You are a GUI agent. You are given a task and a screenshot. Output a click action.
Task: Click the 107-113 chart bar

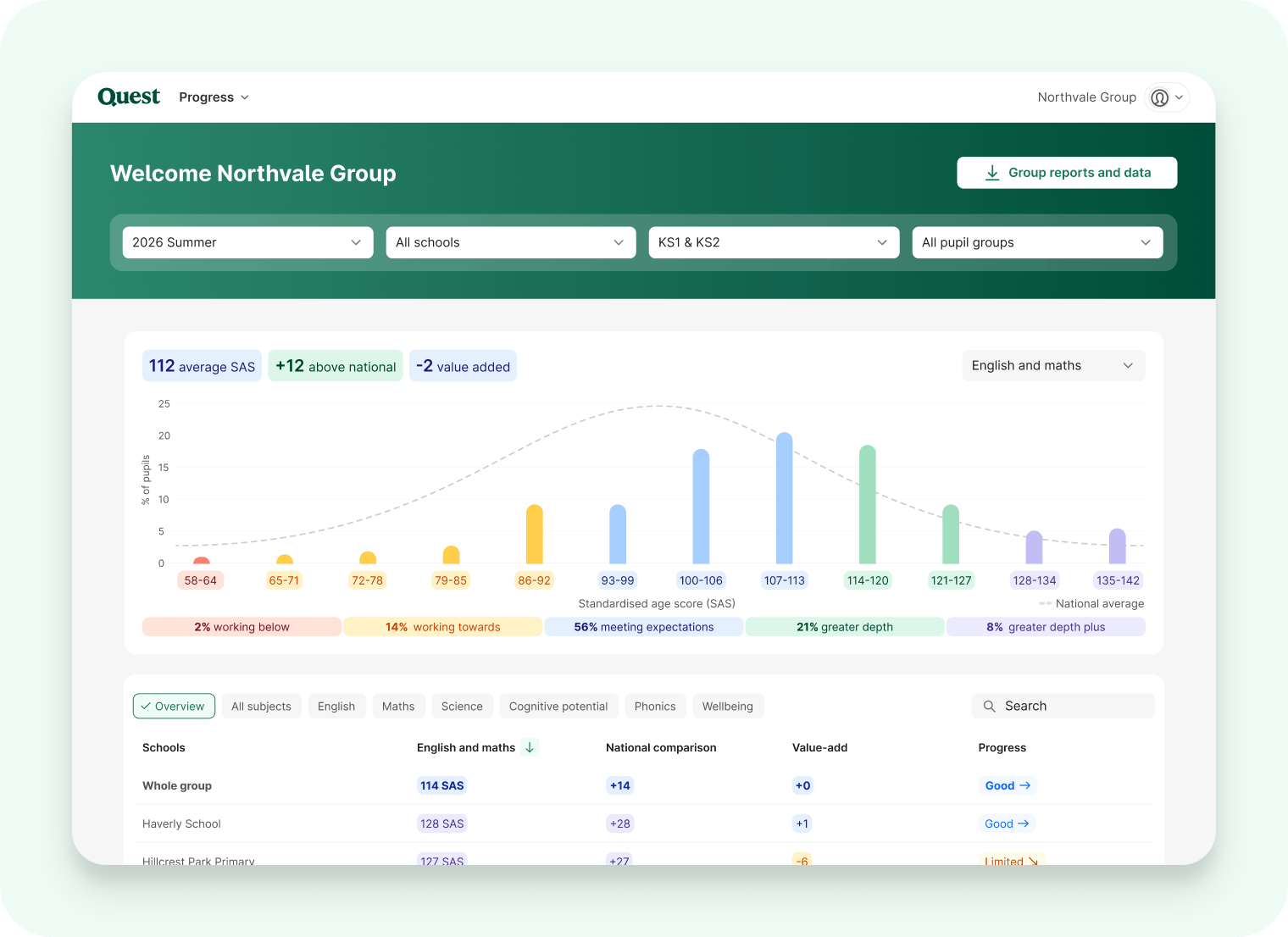point(785,498)
